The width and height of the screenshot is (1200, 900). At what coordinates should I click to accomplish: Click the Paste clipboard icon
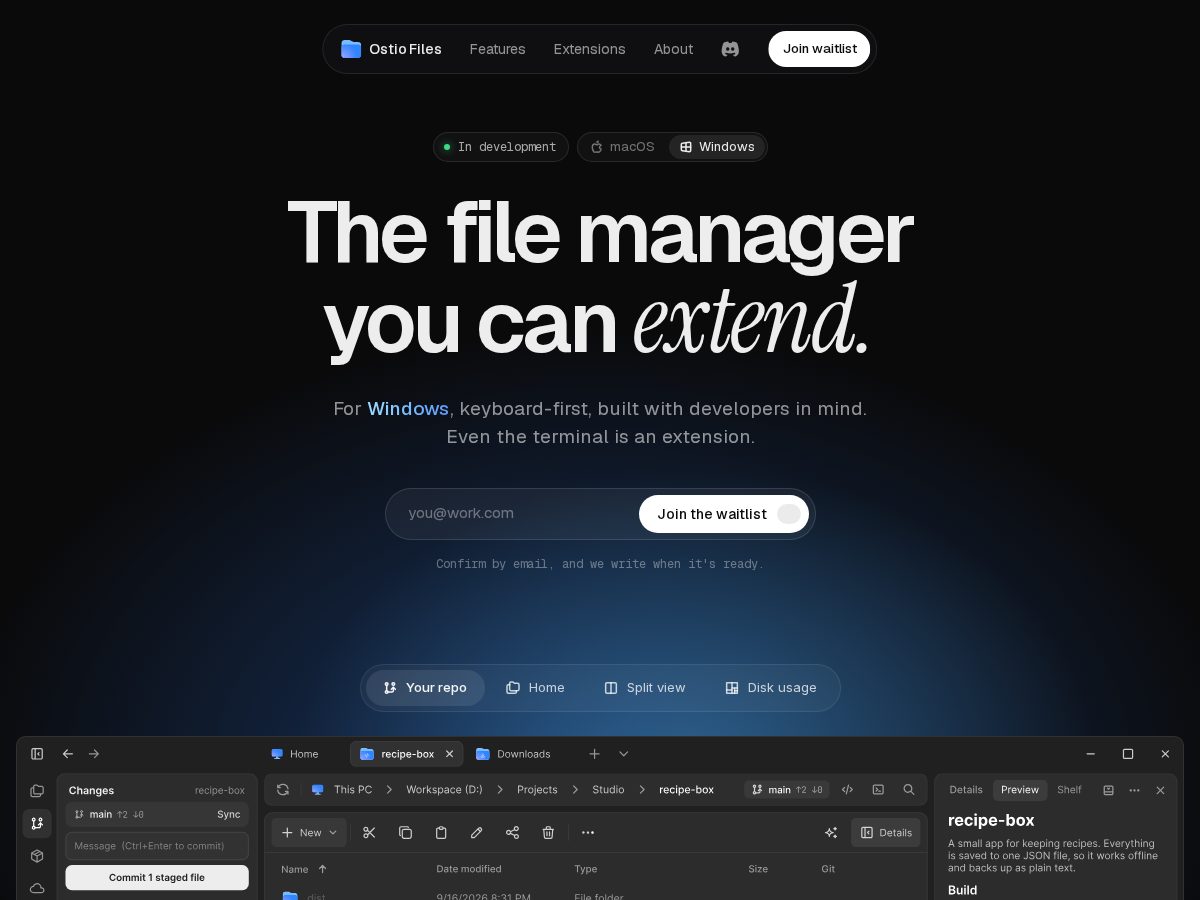click(x=441, y=832)
